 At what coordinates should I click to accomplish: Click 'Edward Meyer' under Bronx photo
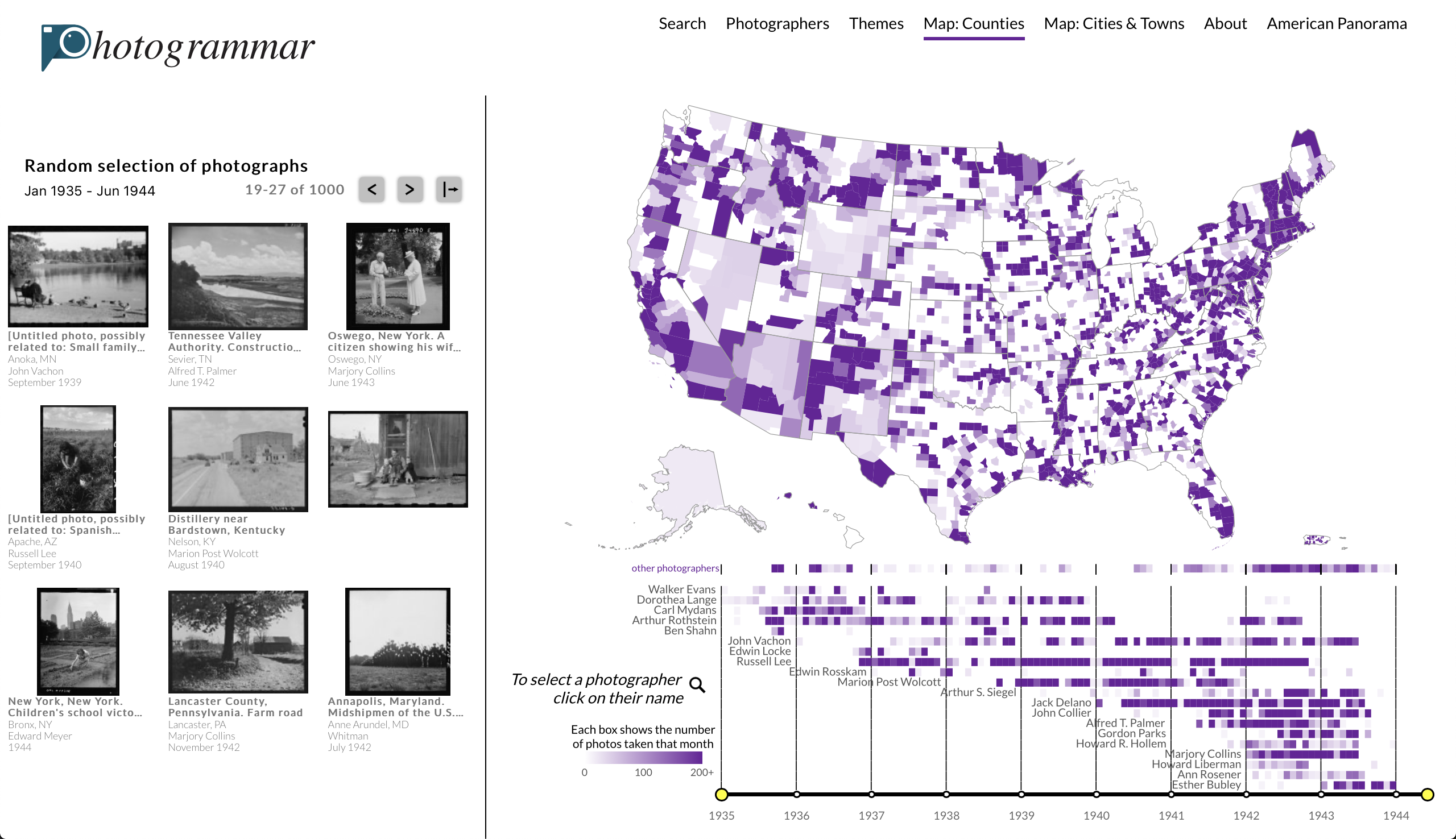click(40, 736)
